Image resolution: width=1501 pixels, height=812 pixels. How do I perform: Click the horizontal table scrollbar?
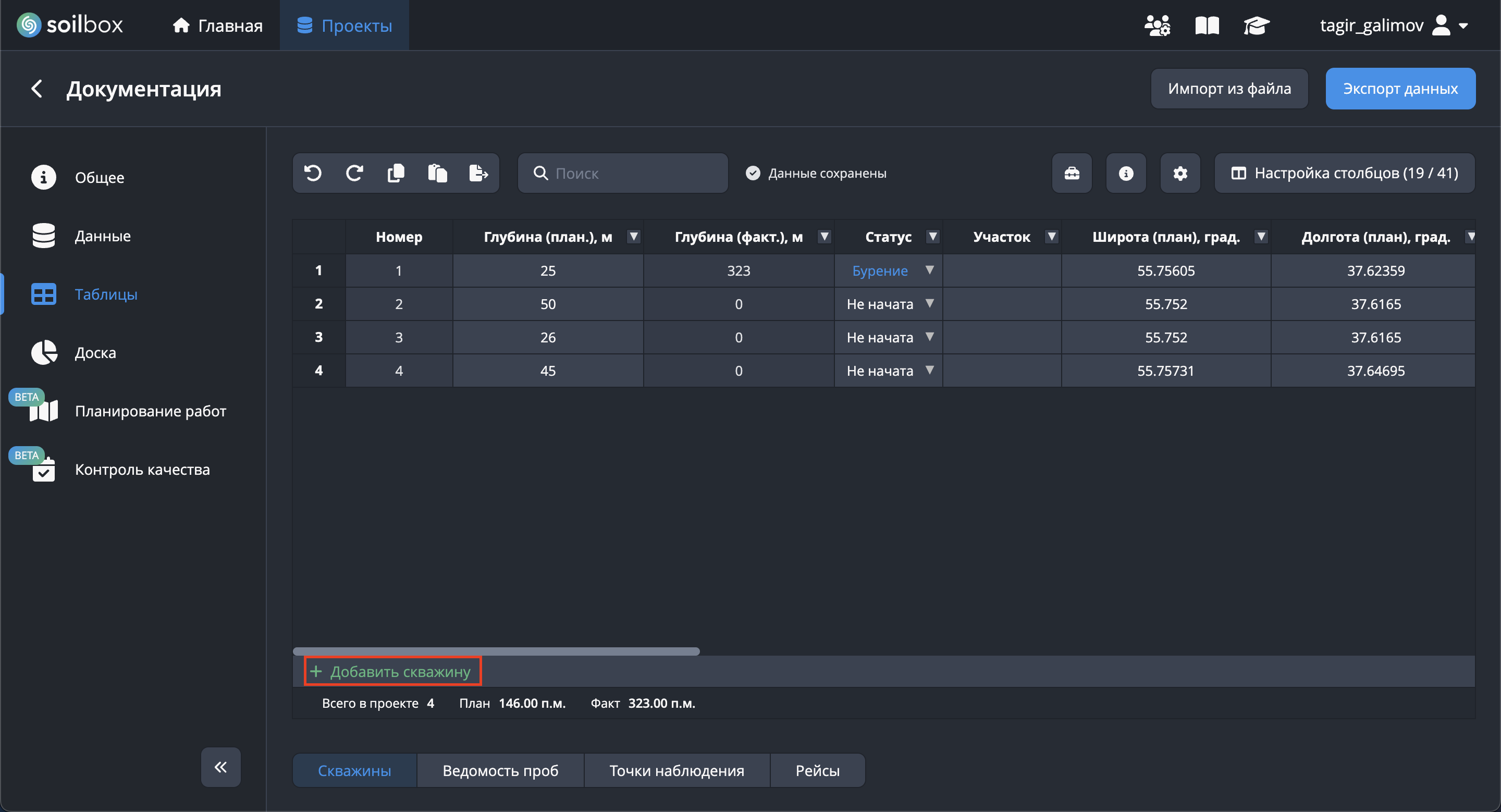click(496, 651)
